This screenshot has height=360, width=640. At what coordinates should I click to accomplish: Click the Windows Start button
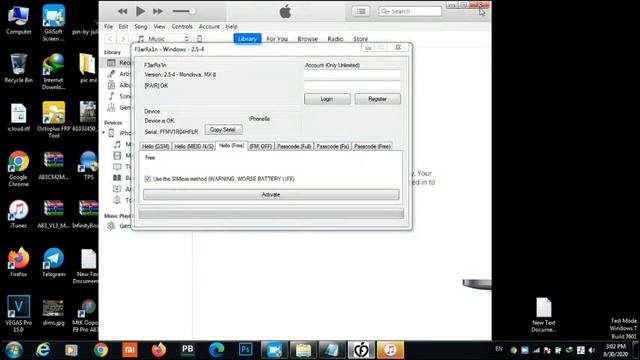(x=14, y=350)
